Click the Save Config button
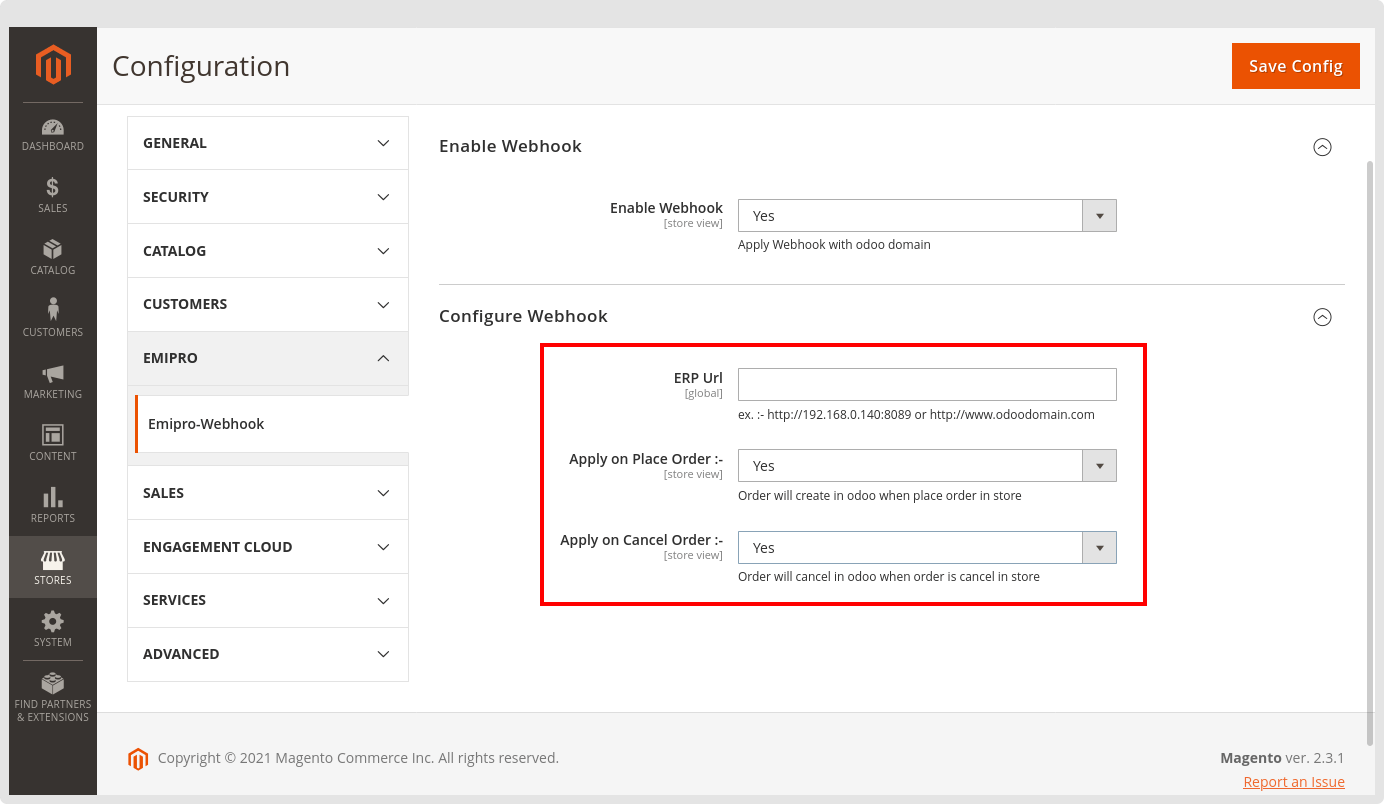1384x804 pixels. click(x=1295, y=66)
